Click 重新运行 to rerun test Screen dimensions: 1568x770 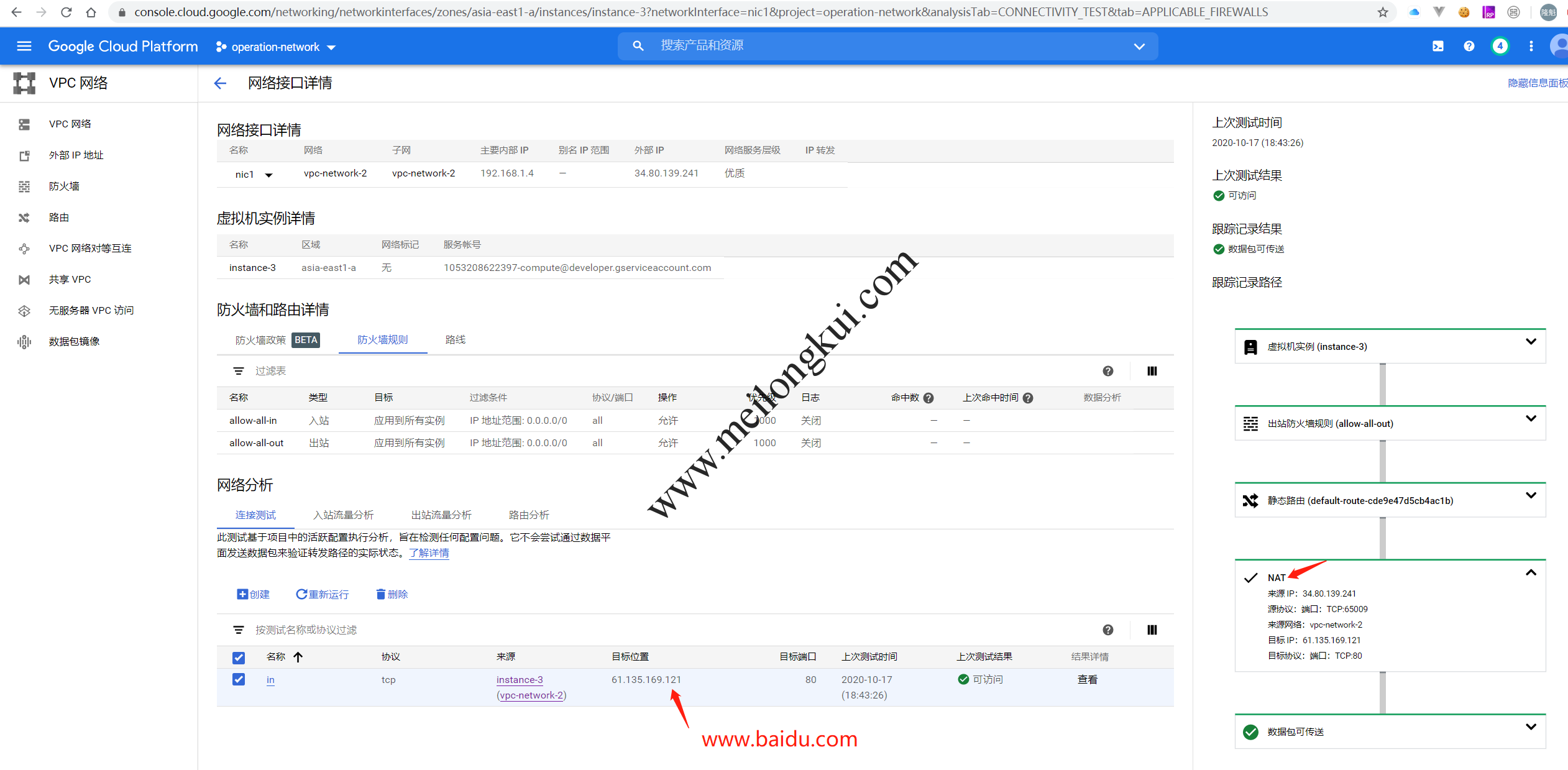323,594
